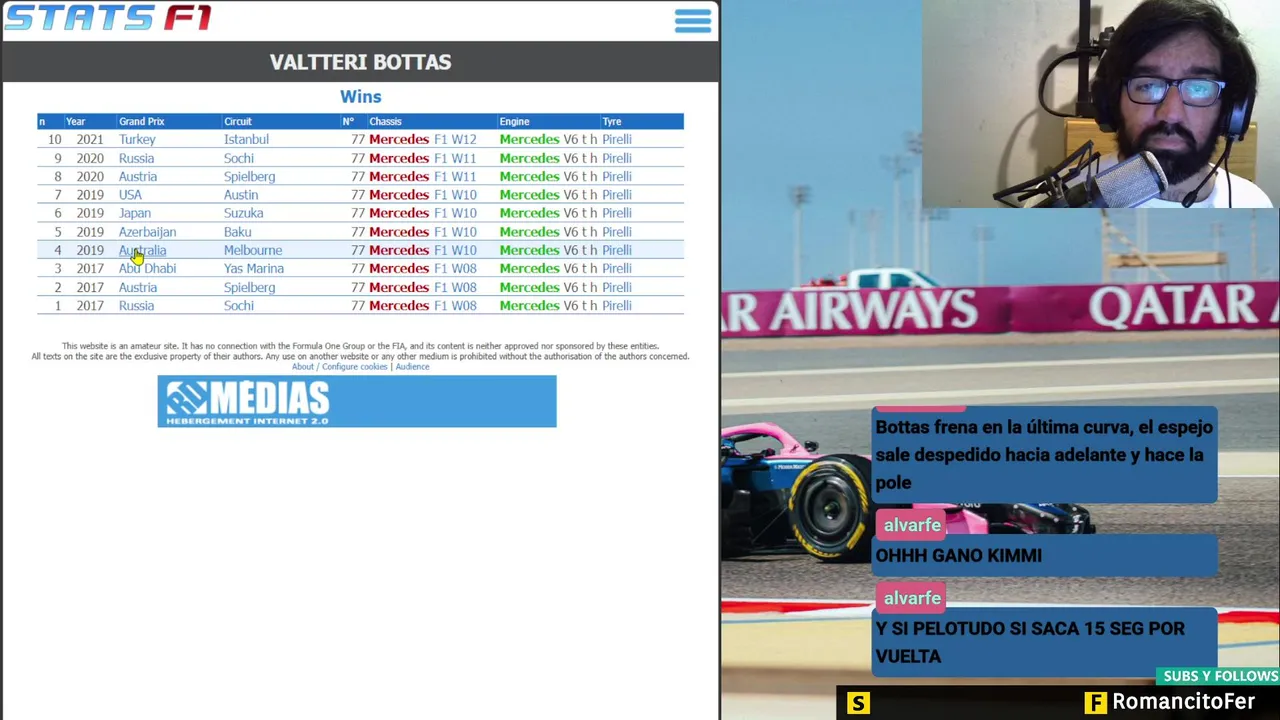Viewport: 1280px width, 720px height.
Task: Open the Istanbul circuit link
Action: (246, 140)
